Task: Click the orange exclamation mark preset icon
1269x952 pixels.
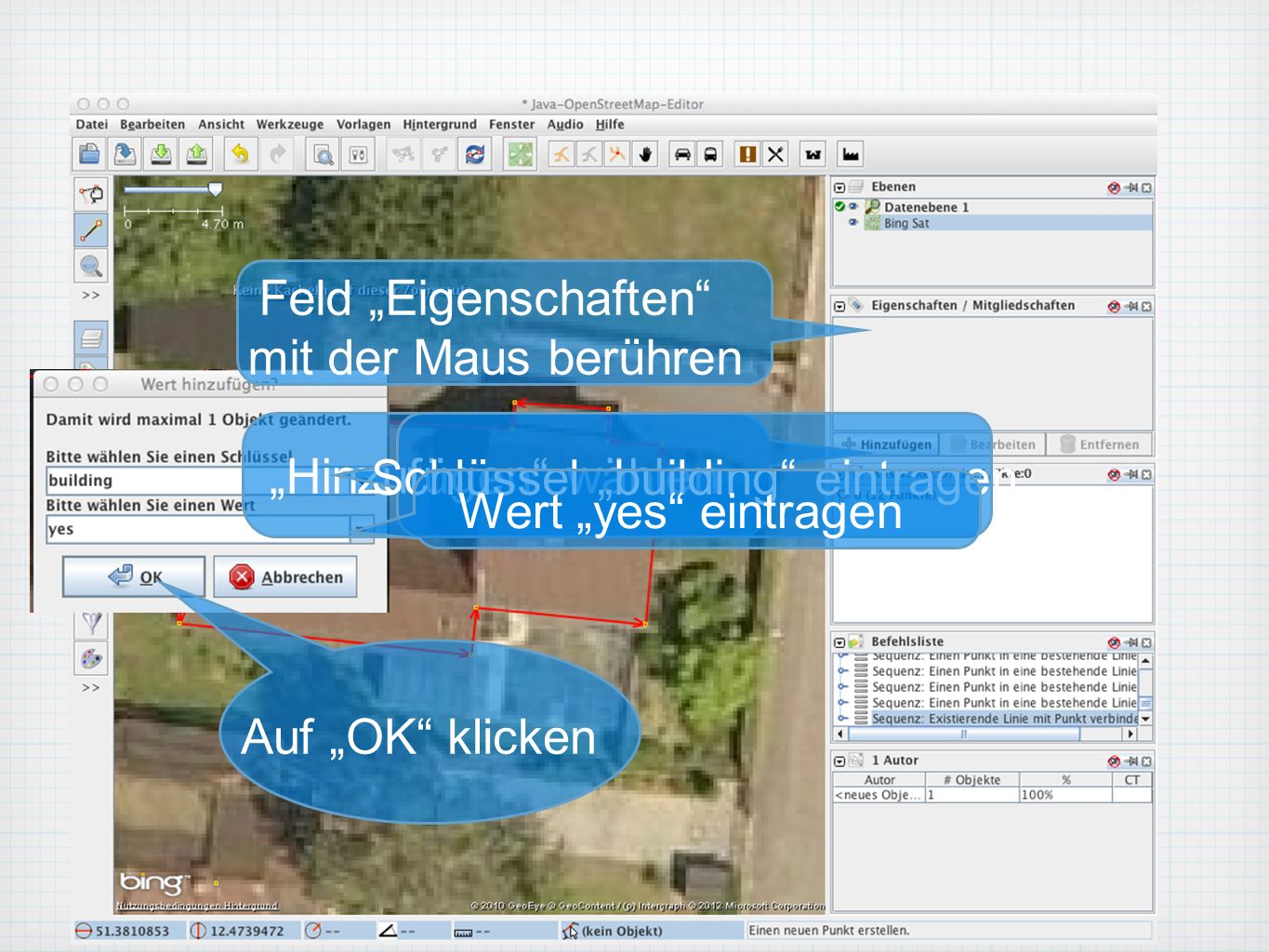Action: click(x=747, y=154)
